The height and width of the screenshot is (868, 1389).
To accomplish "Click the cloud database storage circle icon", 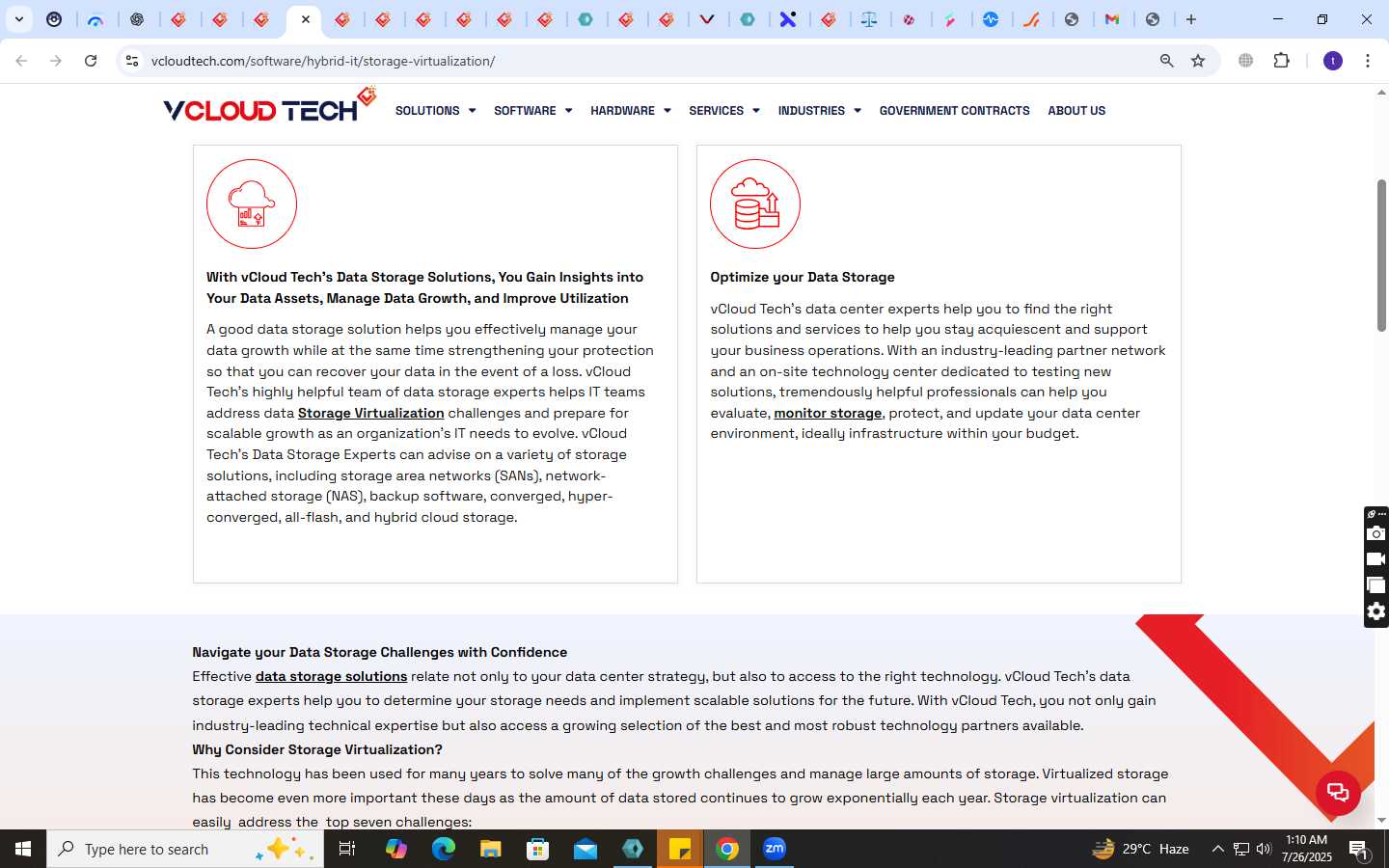I will [755, 204].
